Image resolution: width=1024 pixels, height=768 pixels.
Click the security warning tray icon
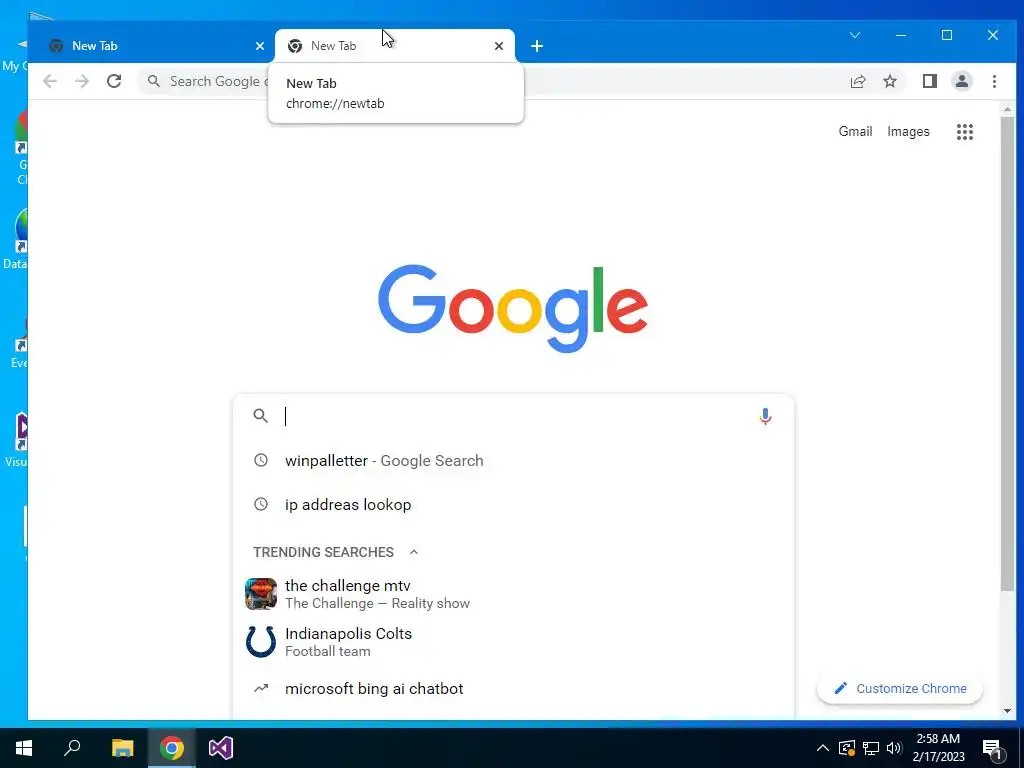[x=847, y=748]
